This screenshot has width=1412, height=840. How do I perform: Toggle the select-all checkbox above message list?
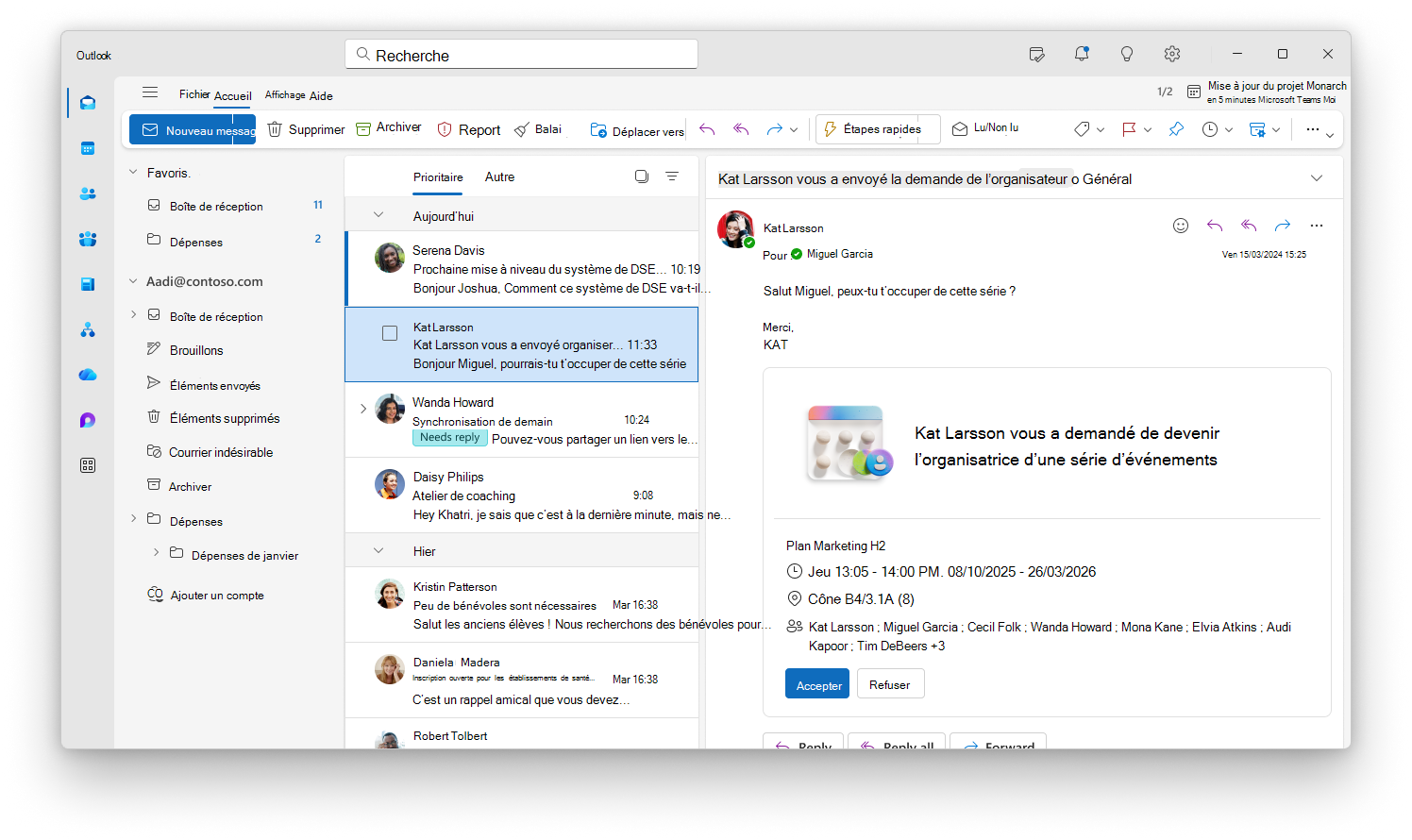[x=642, y=176]
